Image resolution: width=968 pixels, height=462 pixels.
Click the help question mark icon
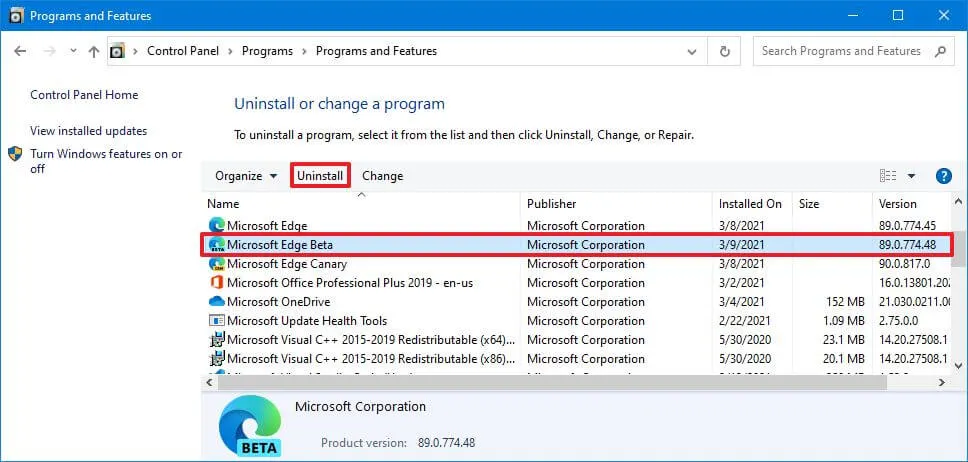[x=943, y=176]
